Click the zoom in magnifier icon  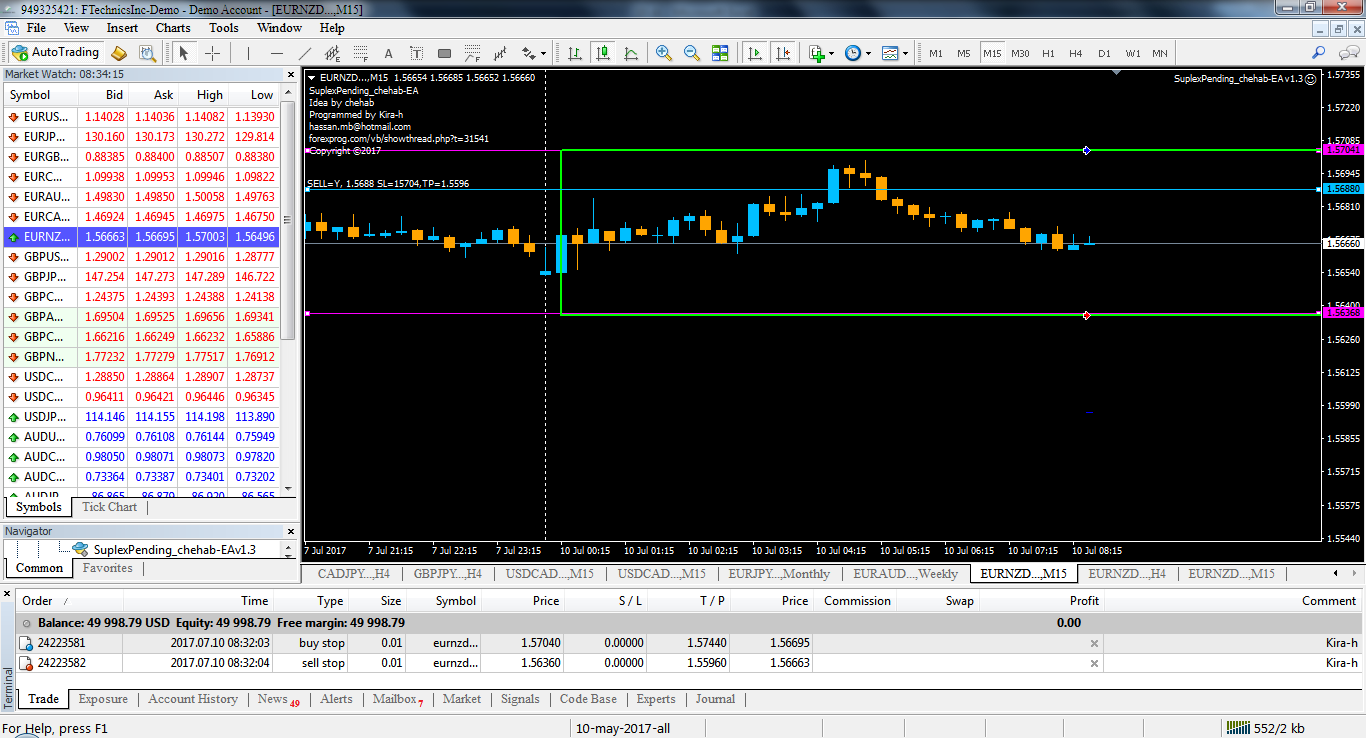(x=663, y=53)
